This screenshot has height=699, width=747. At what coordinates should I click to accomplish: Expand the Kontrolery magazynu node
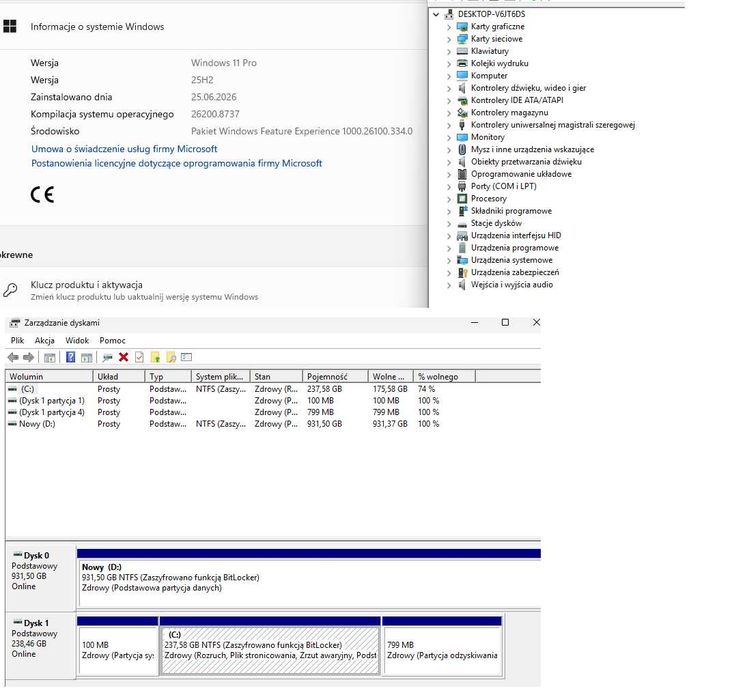coord(449,113)
